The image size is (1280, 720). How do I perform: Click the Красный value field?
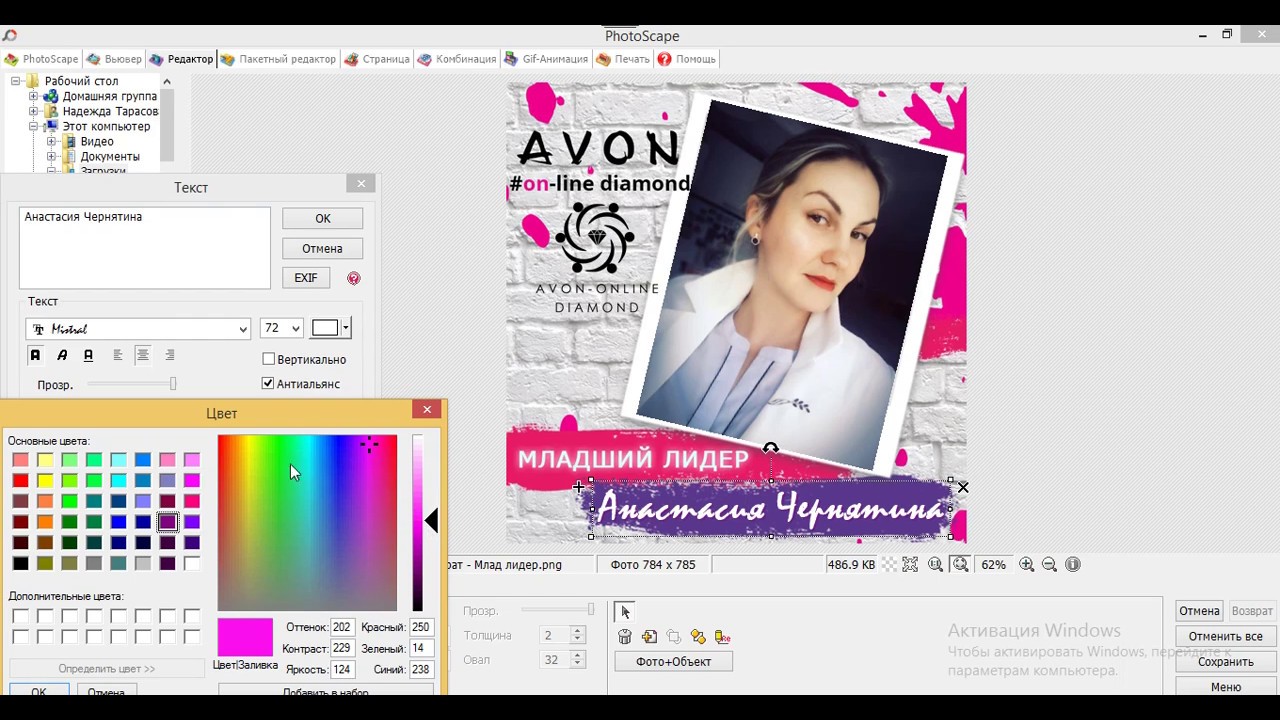pos(420,627)
